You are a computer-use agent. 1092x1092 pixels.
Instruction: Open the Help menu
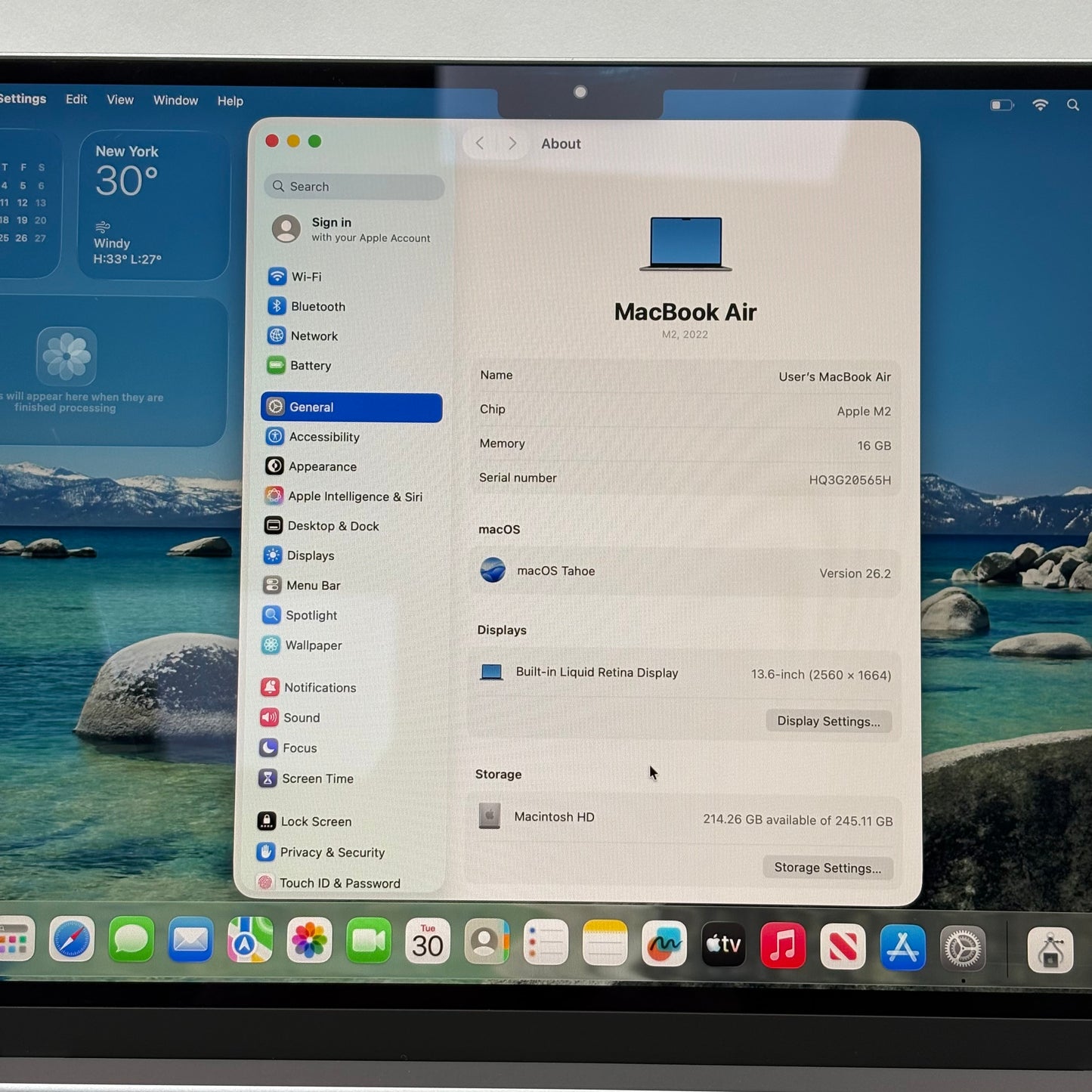[230, 101]
